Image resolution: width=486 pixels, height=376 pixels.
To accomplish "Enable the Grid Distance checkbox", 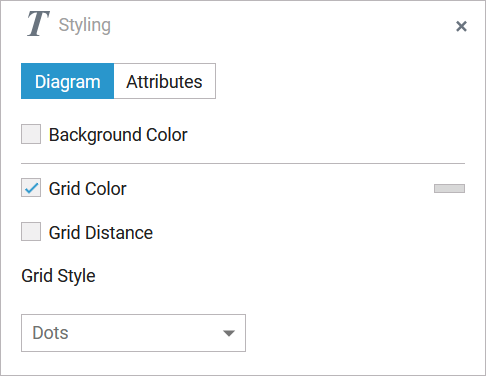I will [31, 232].
